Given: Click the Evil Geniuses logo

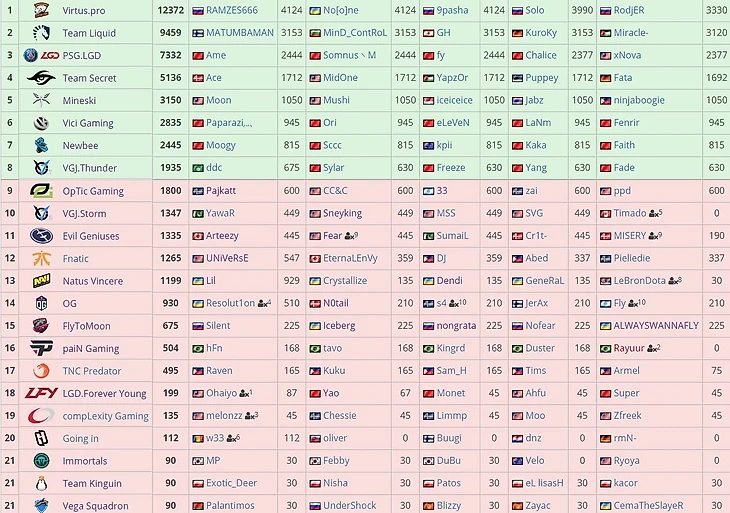Looking at the screenshot, I should coord(41,236).
